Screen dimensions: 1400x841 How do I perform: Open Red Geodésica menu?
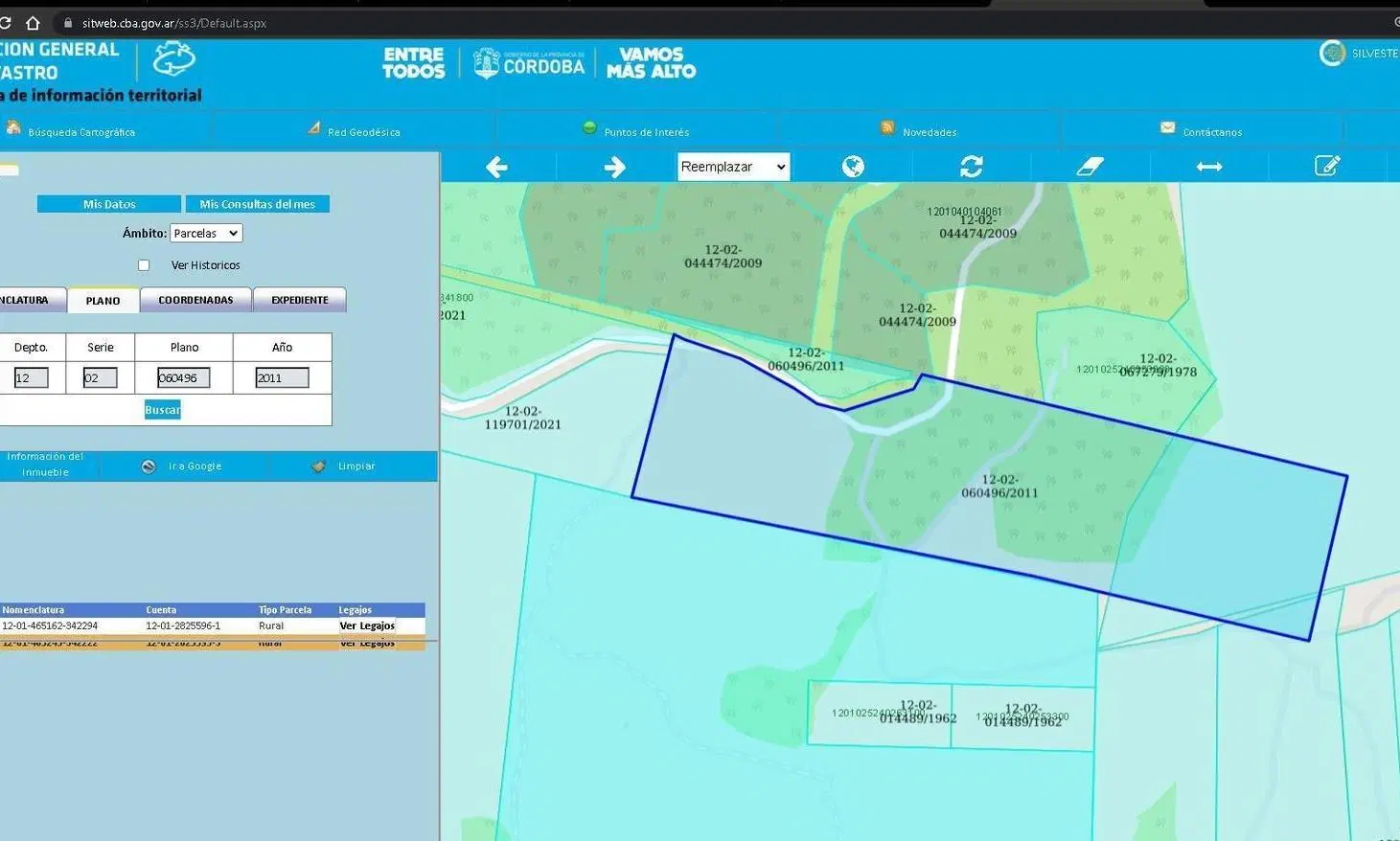(x=364, y=132)
